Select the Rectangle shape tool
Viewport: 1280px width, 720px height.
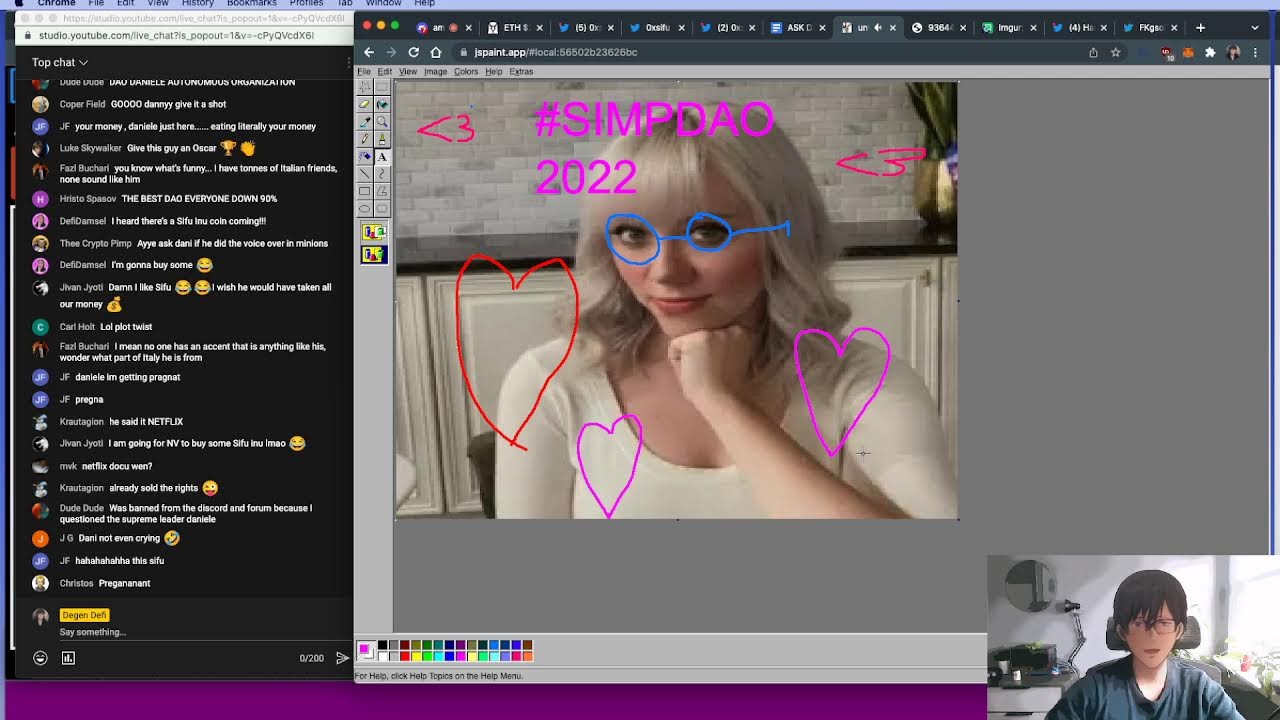(x=365, y=191)
